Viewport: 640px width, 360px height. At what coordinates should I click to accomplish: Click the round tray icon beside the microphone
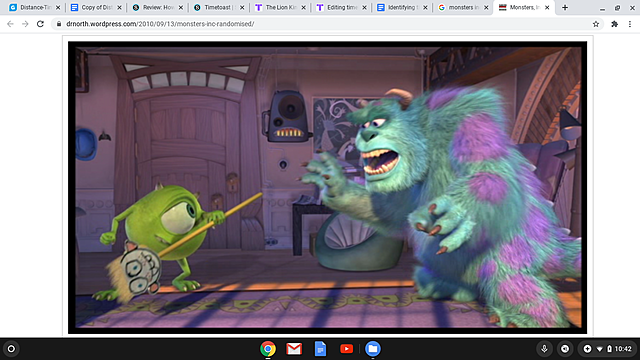565,349
